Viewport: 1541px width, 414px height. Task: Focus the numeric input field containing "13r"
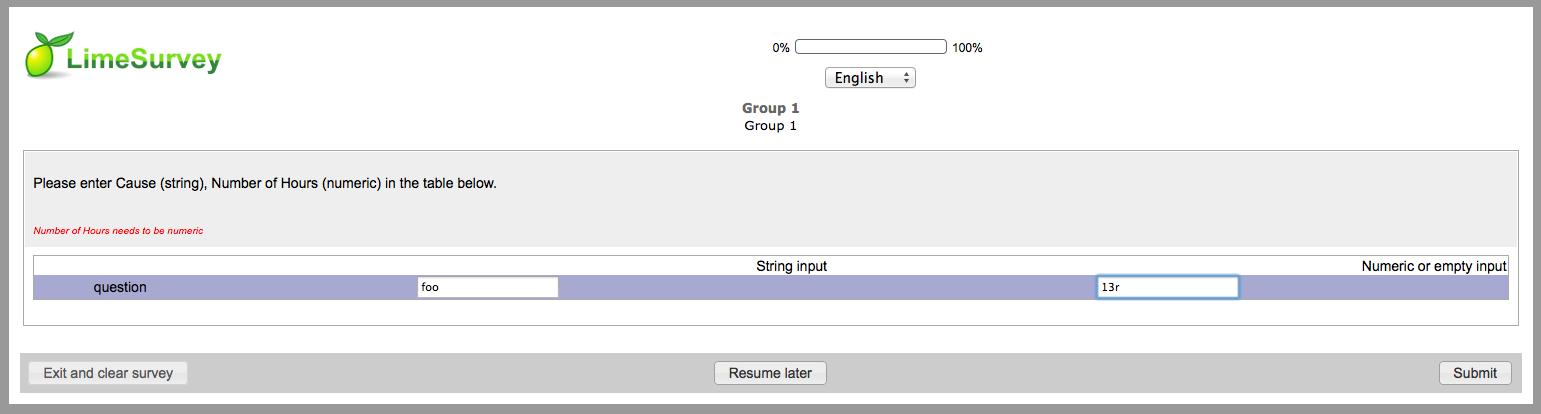(1167, 287)
